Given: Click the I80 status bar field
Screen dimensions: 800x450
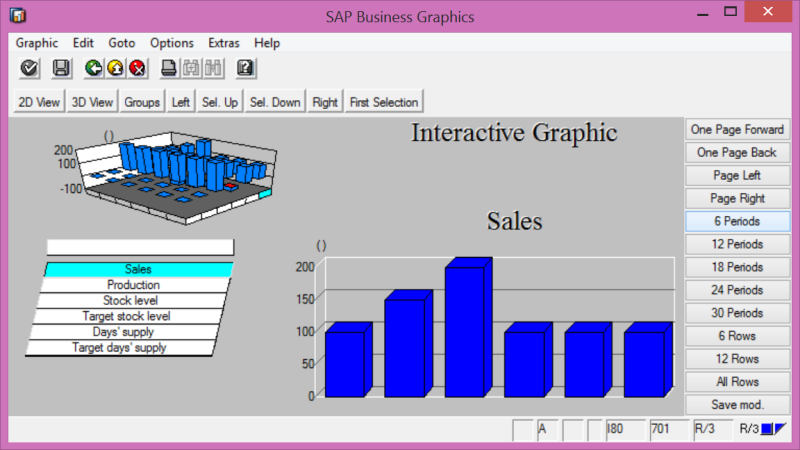Looking at the screenshot, I should click(626, 429).
